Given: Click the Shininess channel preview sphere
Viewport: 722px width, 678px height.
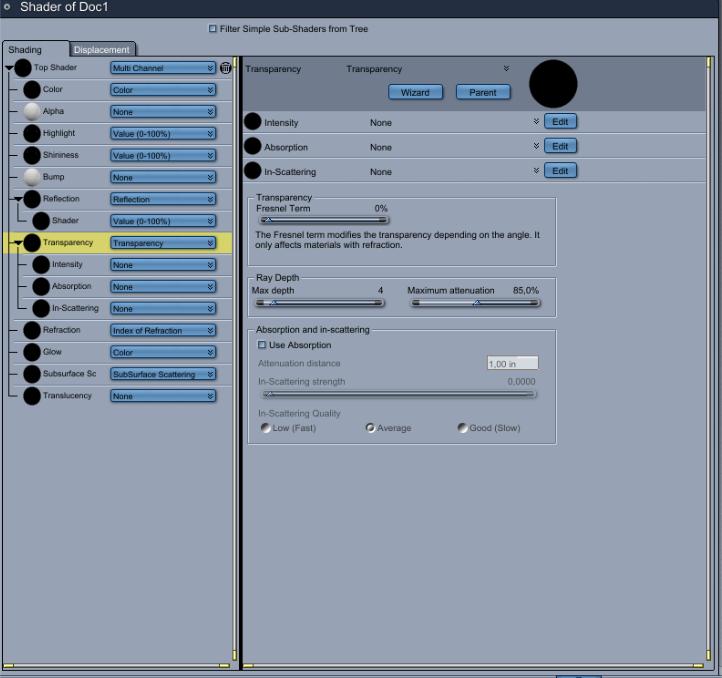Looking at the screenshot, I should pyautogui.click(x=32, y=155).
